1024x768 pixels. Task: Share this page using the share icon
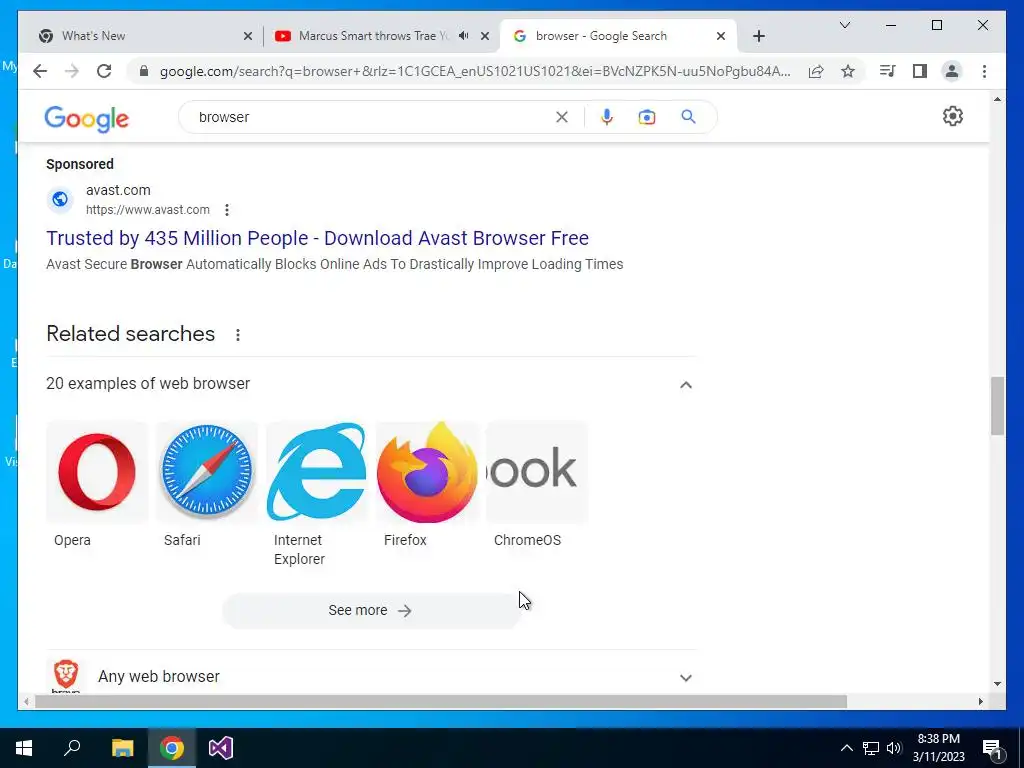click(816, 71)
